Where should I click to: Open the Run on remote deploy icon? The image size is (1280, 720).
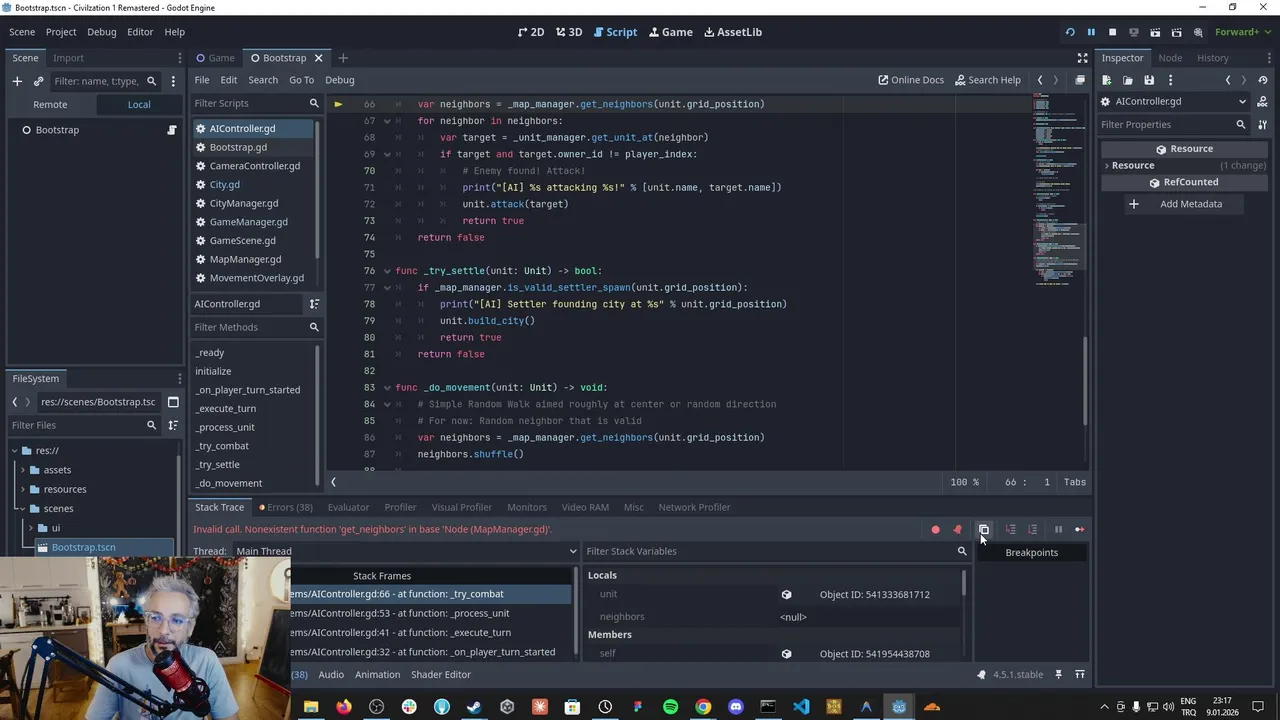[1133, 32]
